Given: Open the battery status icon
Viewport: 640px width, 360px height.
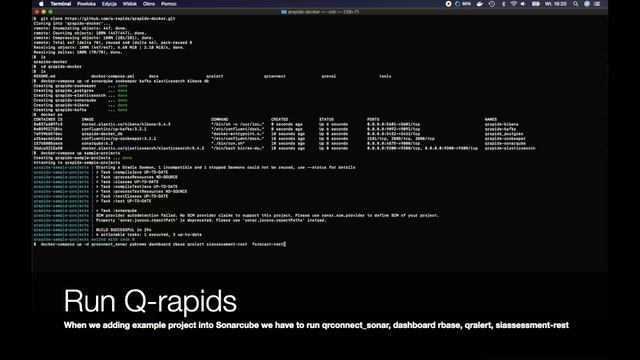Looking at the screenshot, I should (x=536, y=4).
